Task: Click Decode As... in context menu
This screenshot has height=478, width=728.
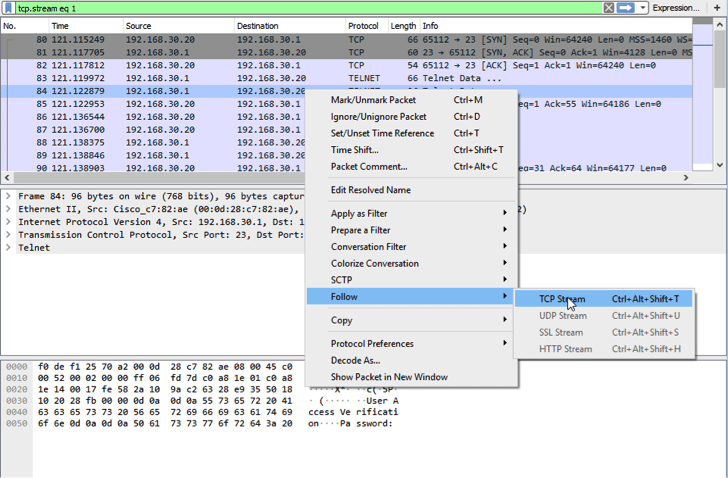Action: coord(355,360)
